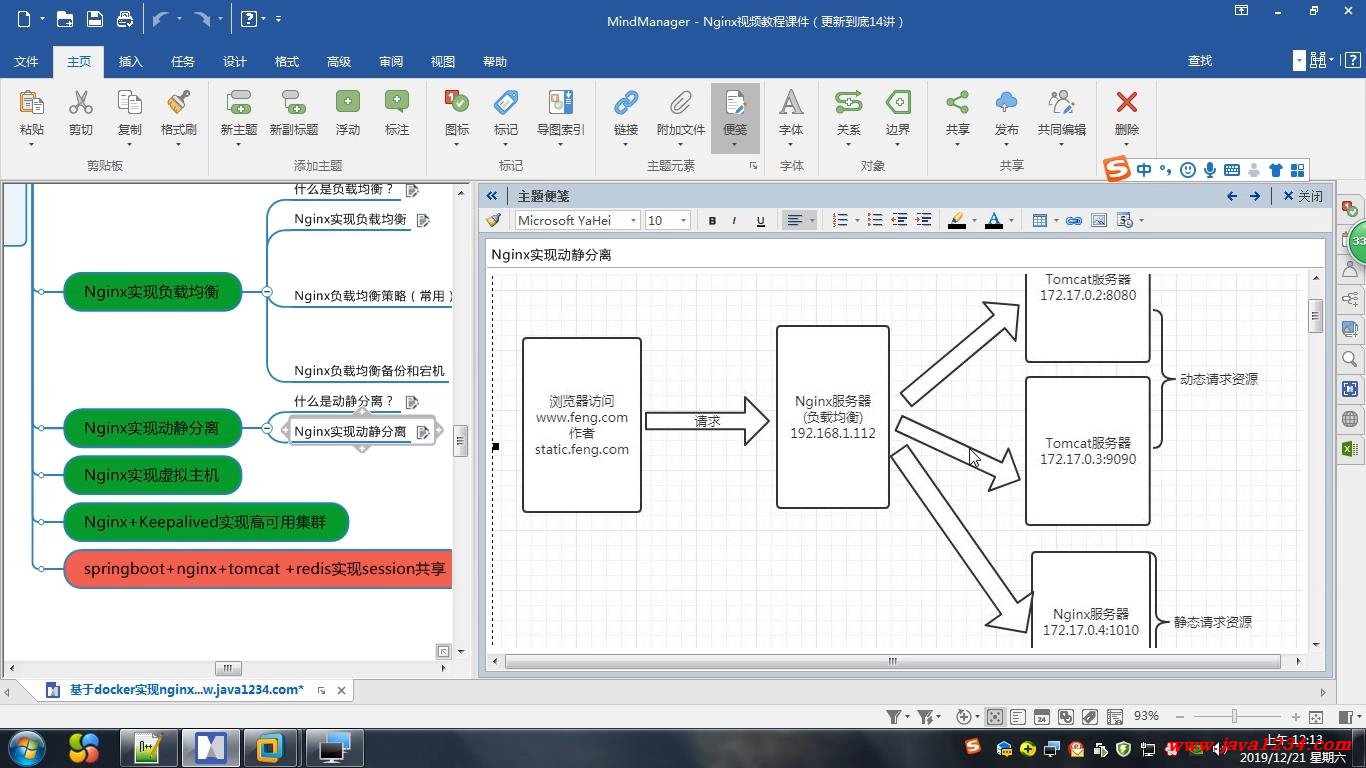Apply the blue font color swatch

pyautogui.click(x=994, y=221)
